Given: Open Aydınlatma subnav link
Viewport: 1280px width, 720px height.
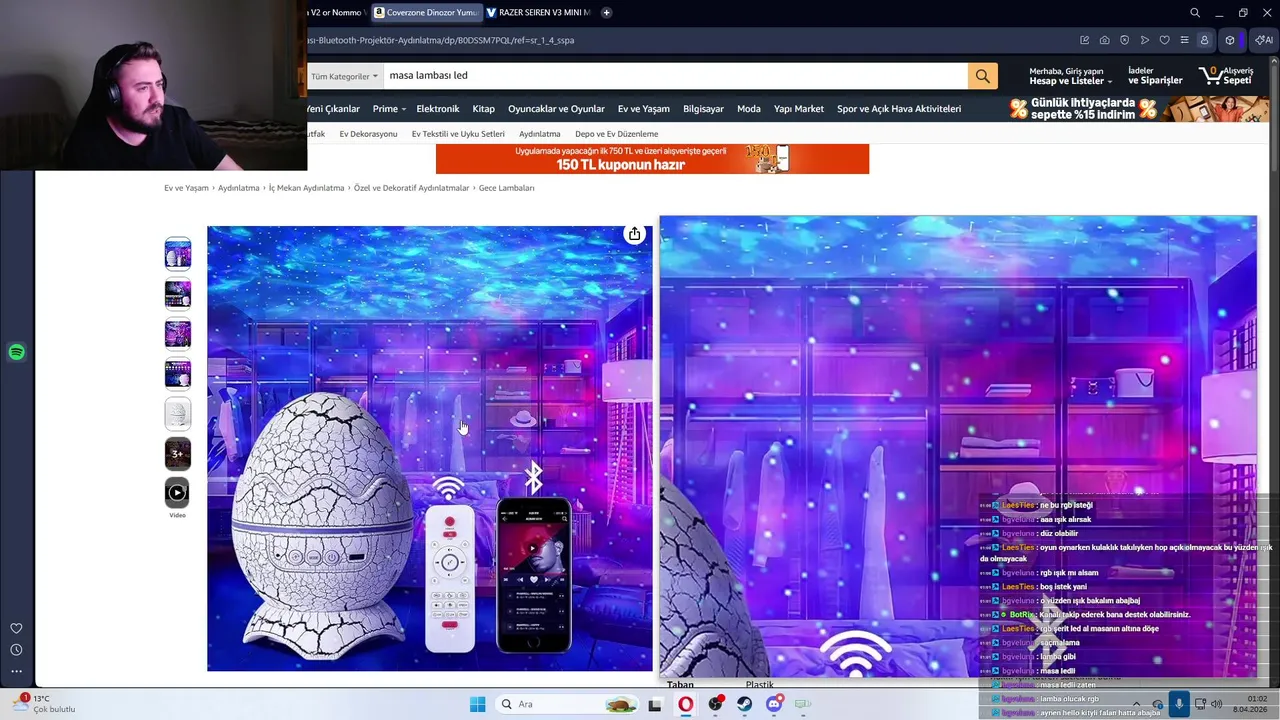Looking at the screenshot, I should (x=540, y=134).
